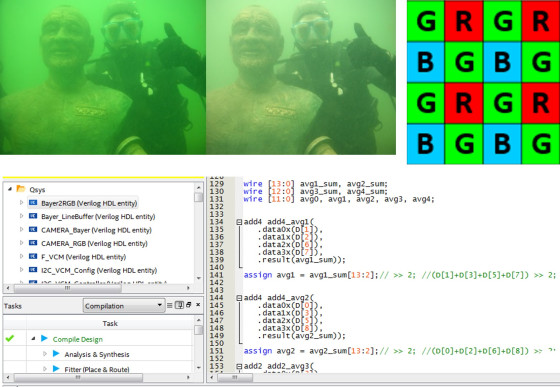Click code editor scroll left arrow
Image resolution: width=560 pixels, height=387 pixels.
211,377
